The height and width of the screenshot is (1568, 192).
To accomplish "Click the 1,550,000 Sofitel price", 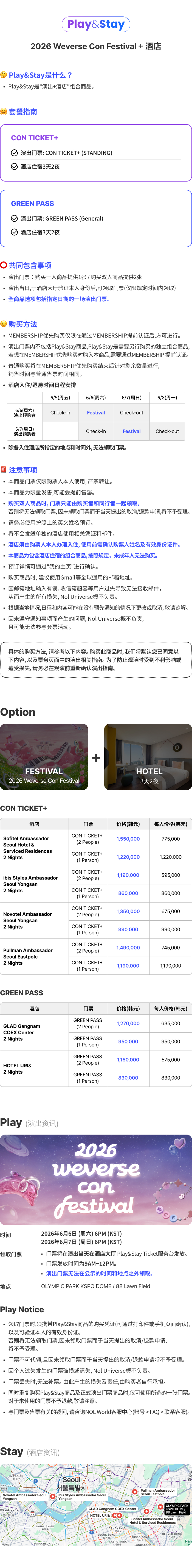I will tap(128, 839).
